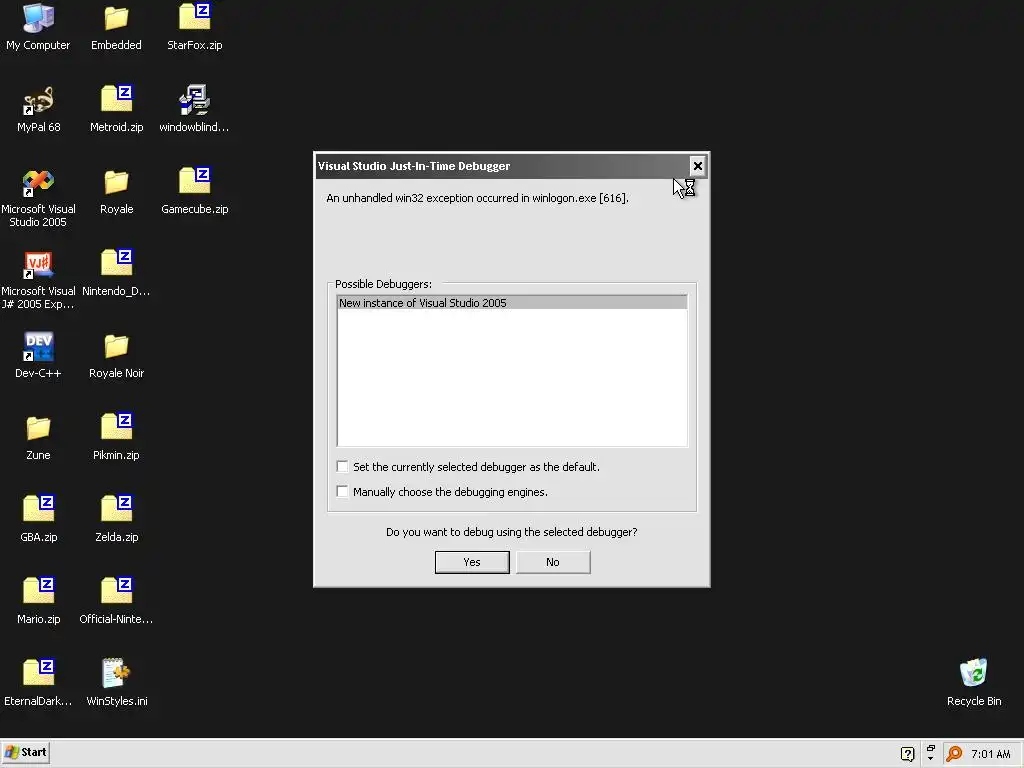Viewport: 1024px width, 768px height.
Task: Click the magnifier search tray icon
Action: [954, 754]
